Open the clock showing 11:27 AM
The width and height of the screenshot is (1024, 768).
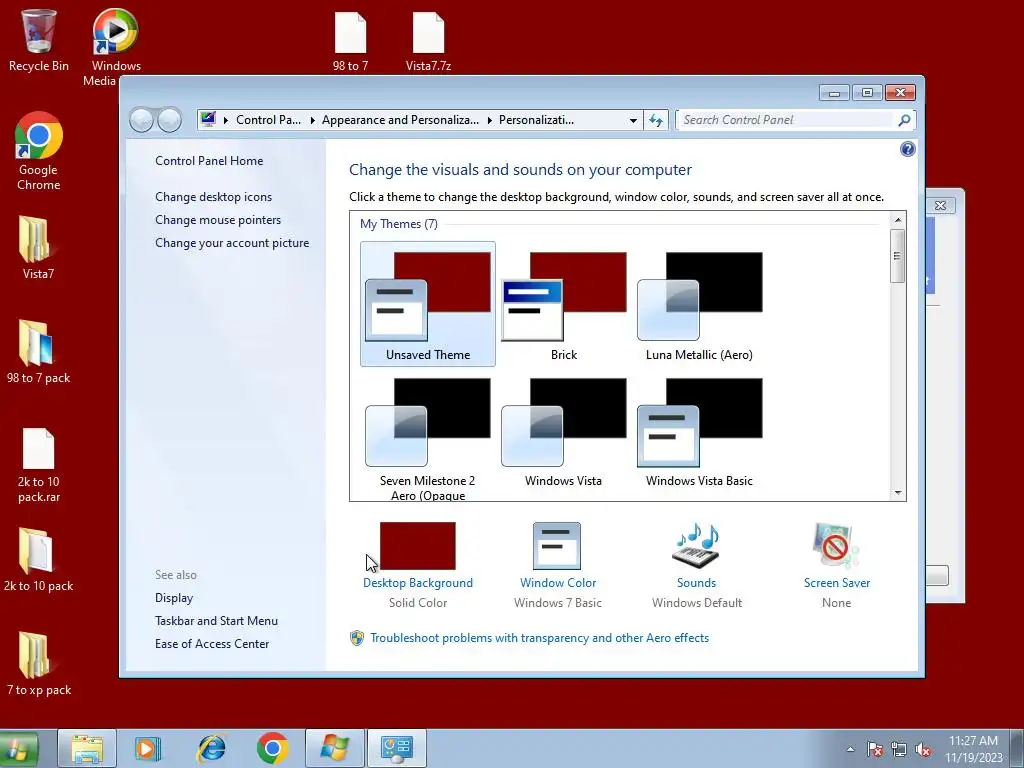pos(973,749)
